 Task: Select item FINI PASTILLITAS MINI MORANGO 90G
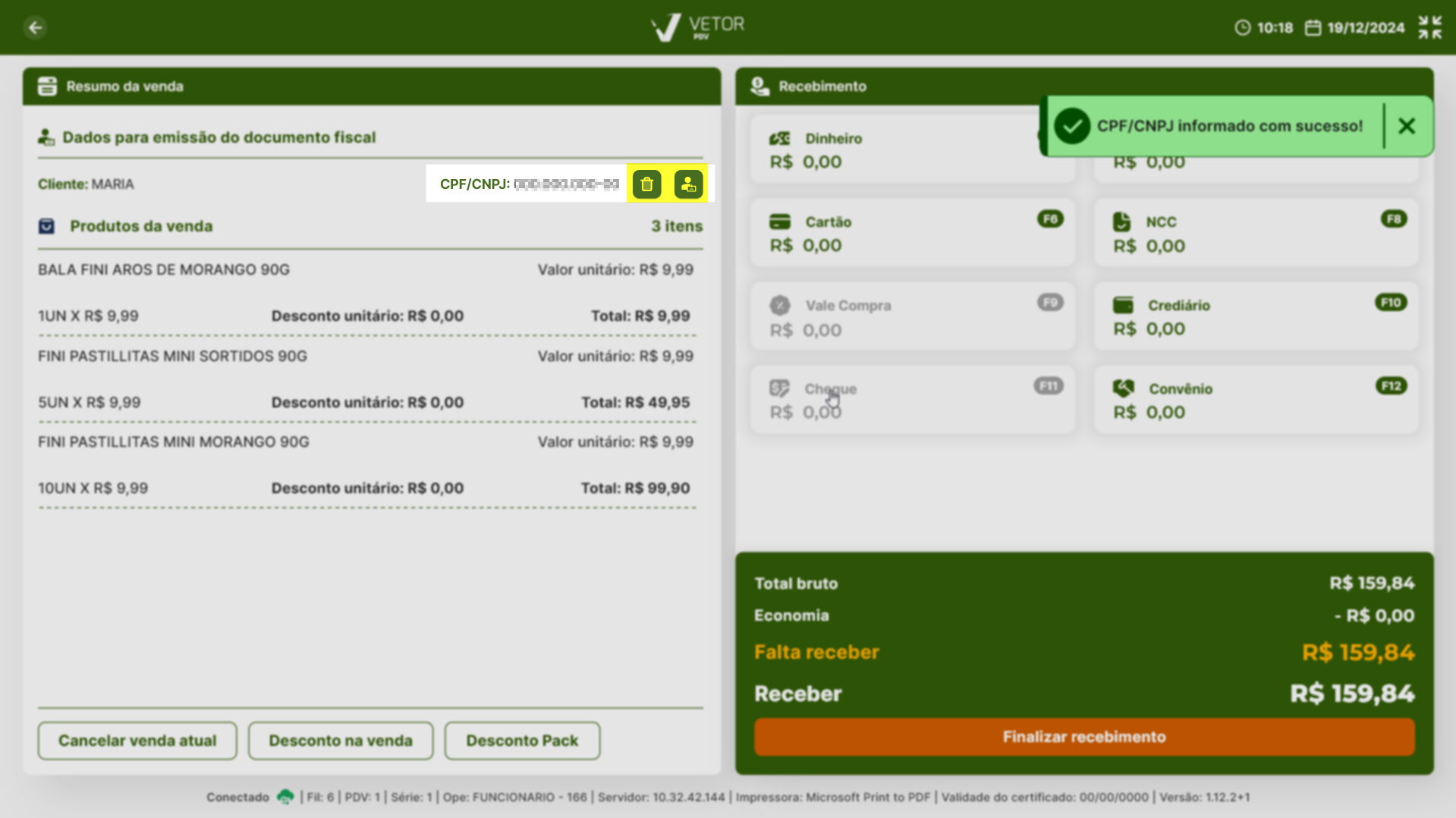pos(173,442)
